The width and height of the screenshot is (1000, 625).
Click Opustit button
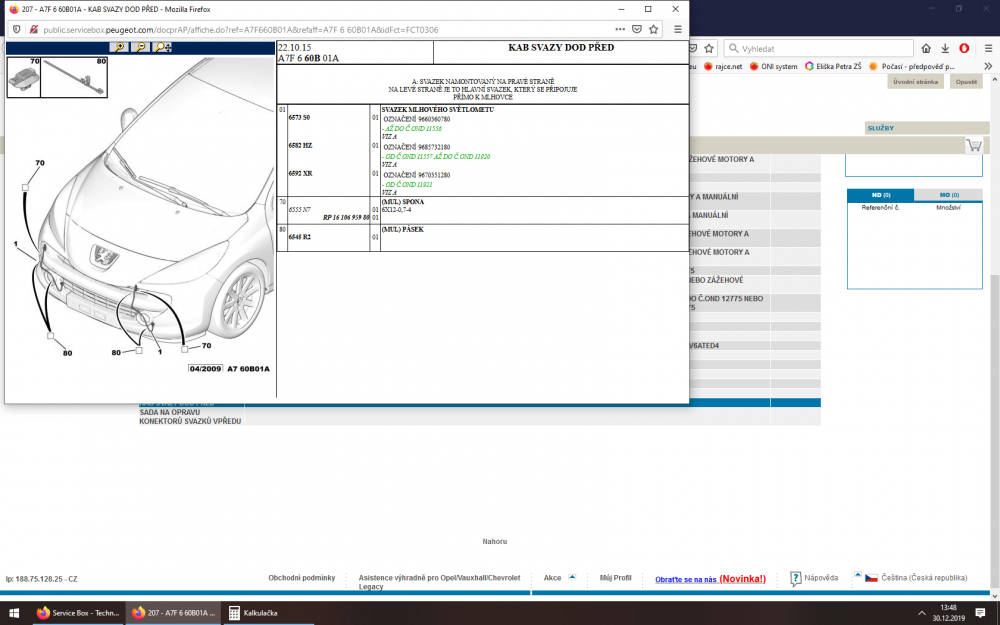(x=966, y=82)
